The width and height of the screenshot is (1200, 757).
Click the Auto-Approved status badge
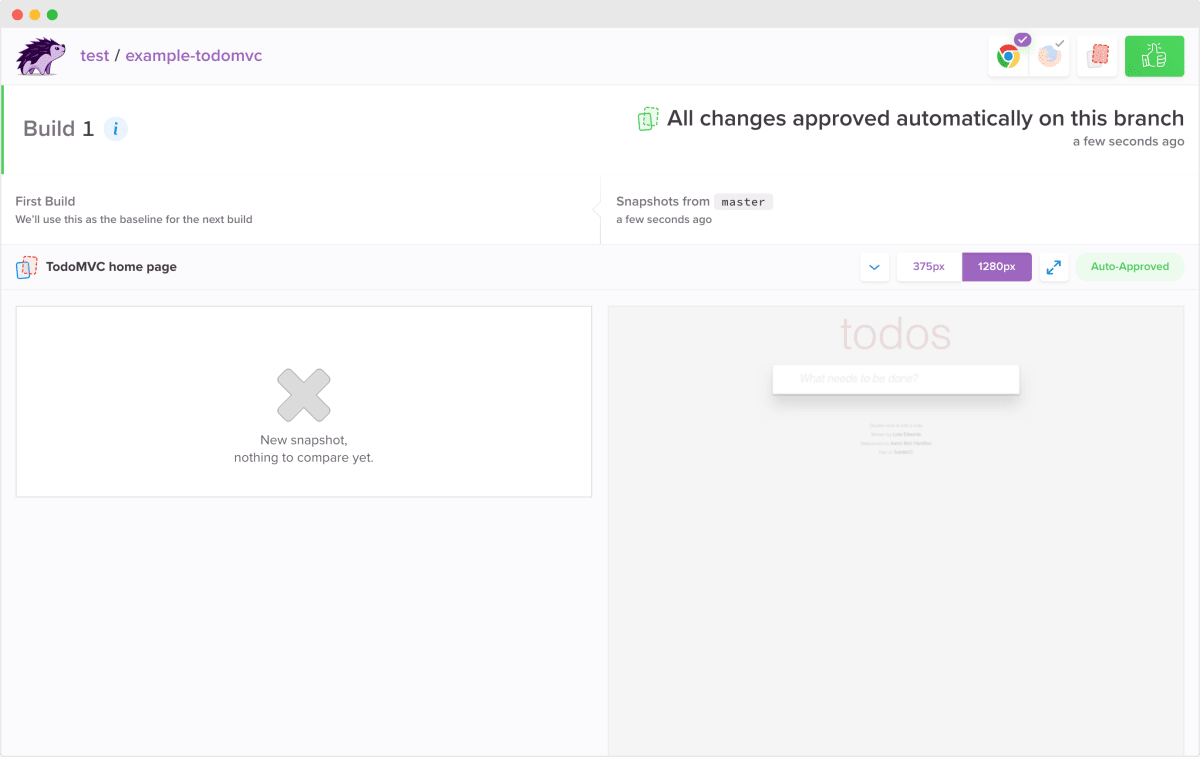(x=1129, y=267)
